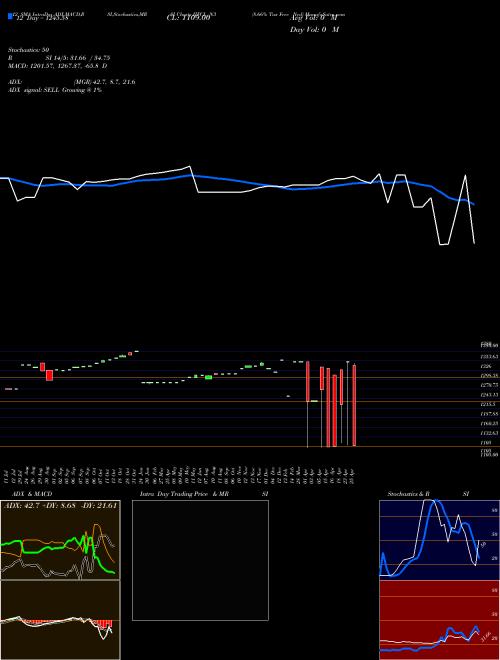The width and height of the screenshot is (500, 660).
Task: Click the empty Intra Day Trading Price box
Action: pos(200,560)
